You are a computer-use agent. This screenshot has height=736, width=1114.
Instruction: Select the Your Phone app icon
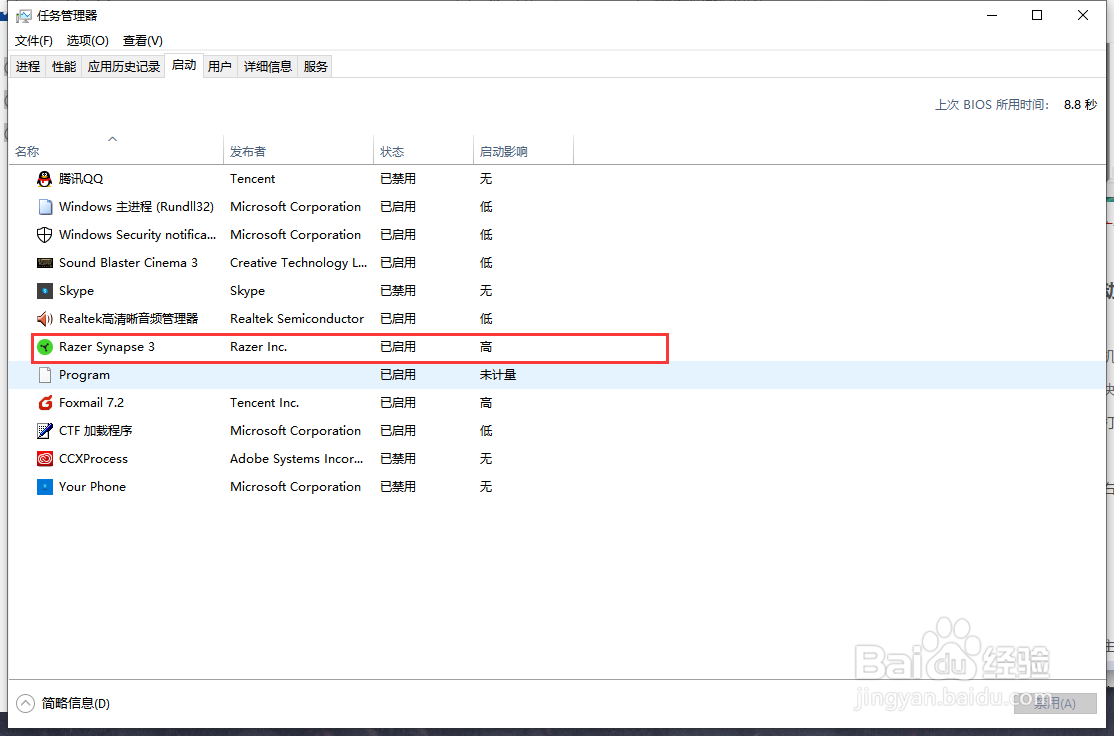coord(44,486)
